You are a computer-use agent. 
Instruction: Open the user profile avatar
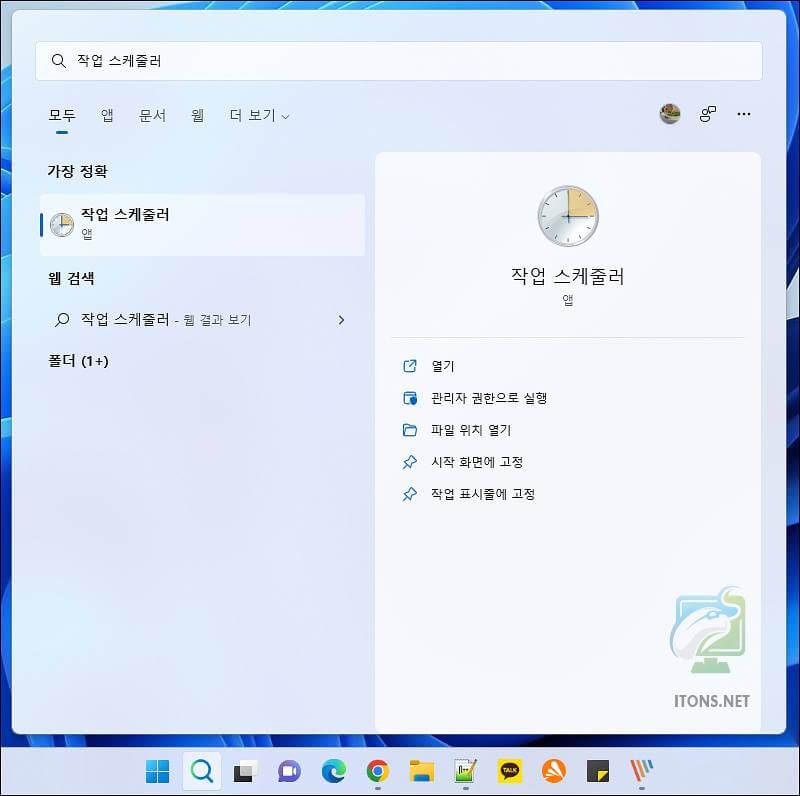tap(670, 114)
